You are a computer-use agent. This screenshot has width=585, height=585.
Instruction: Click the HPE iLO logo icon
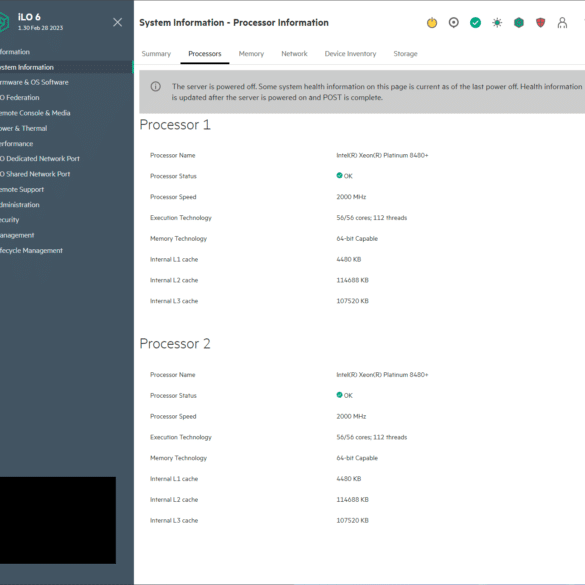[4, 22]
